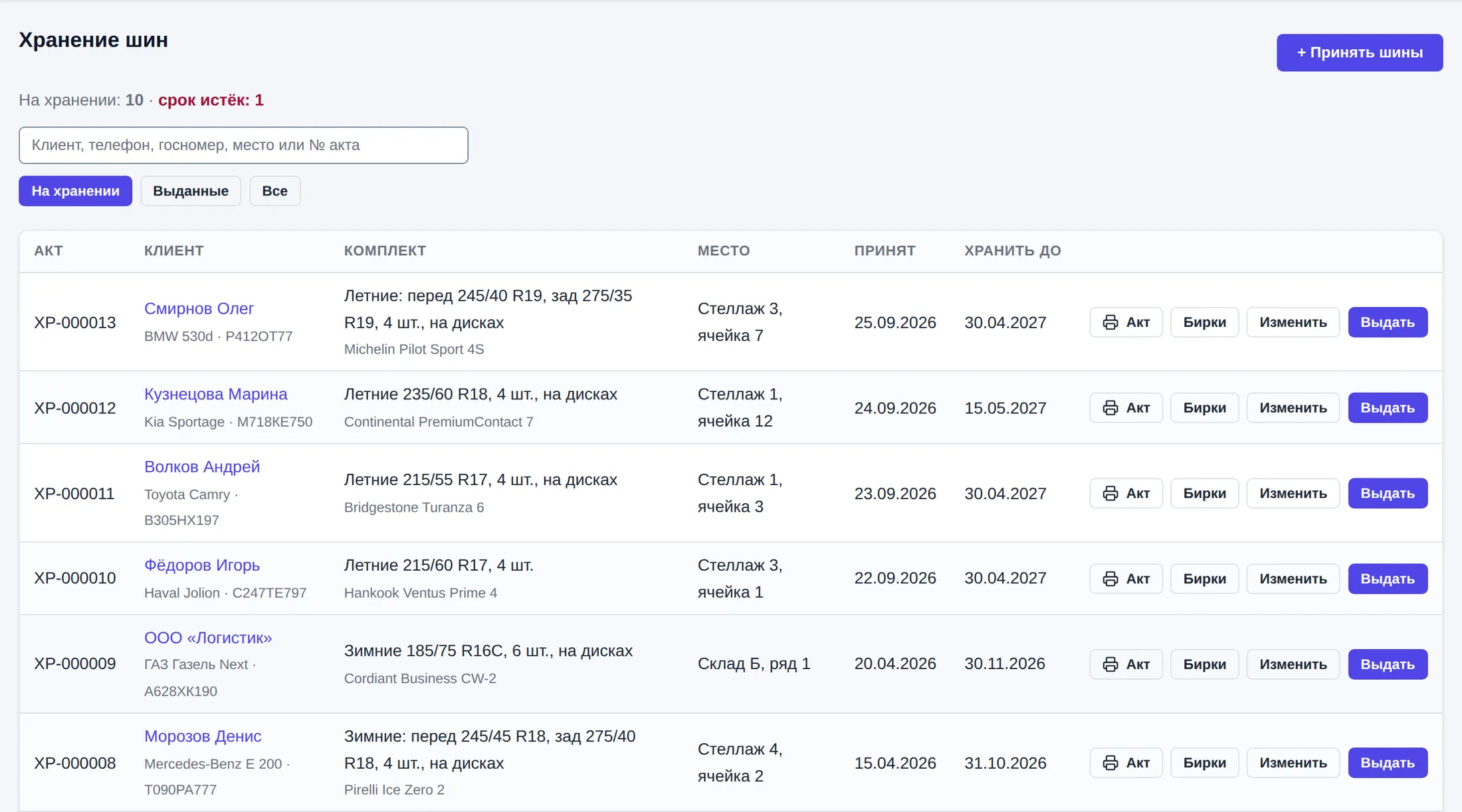The image size is (1462, 812).
Task: Click Изменить for Волков Андрей
Action: 1293,494
